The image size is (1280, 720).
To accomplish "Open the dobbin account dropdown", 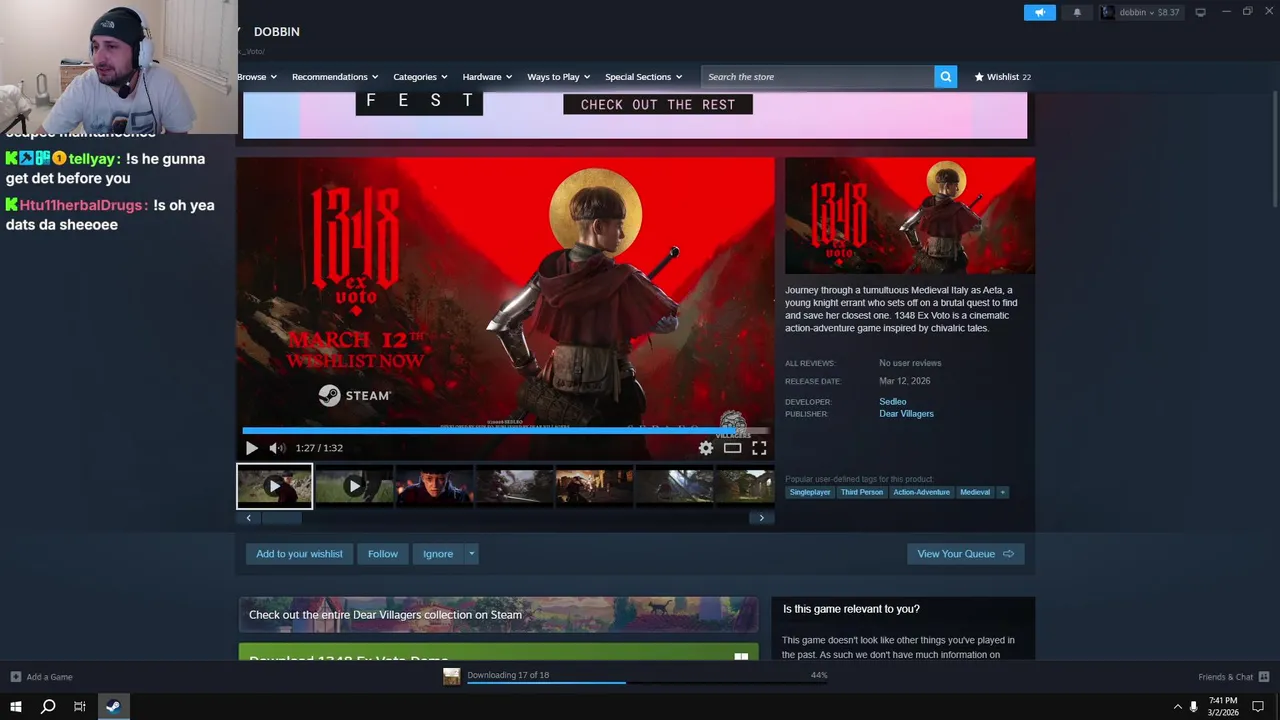I will point(1141,12).
